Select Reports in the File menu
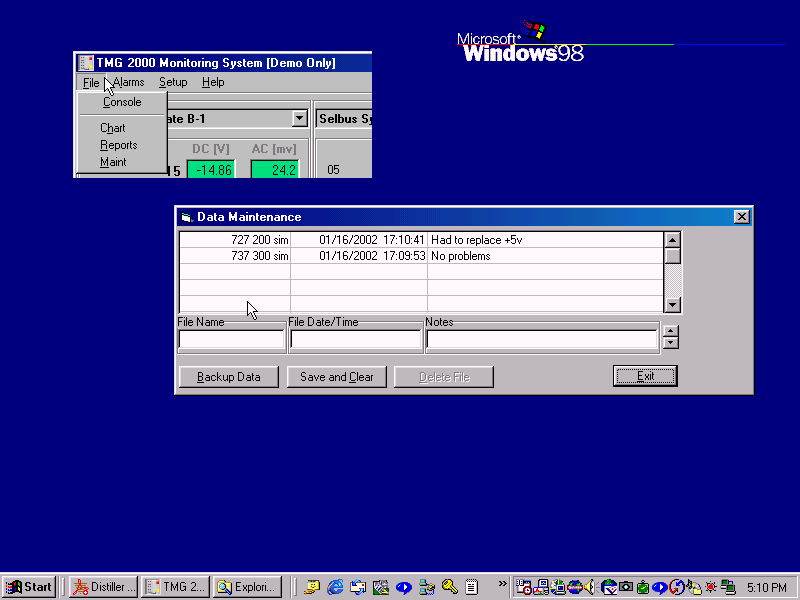 tap(118, 145)
